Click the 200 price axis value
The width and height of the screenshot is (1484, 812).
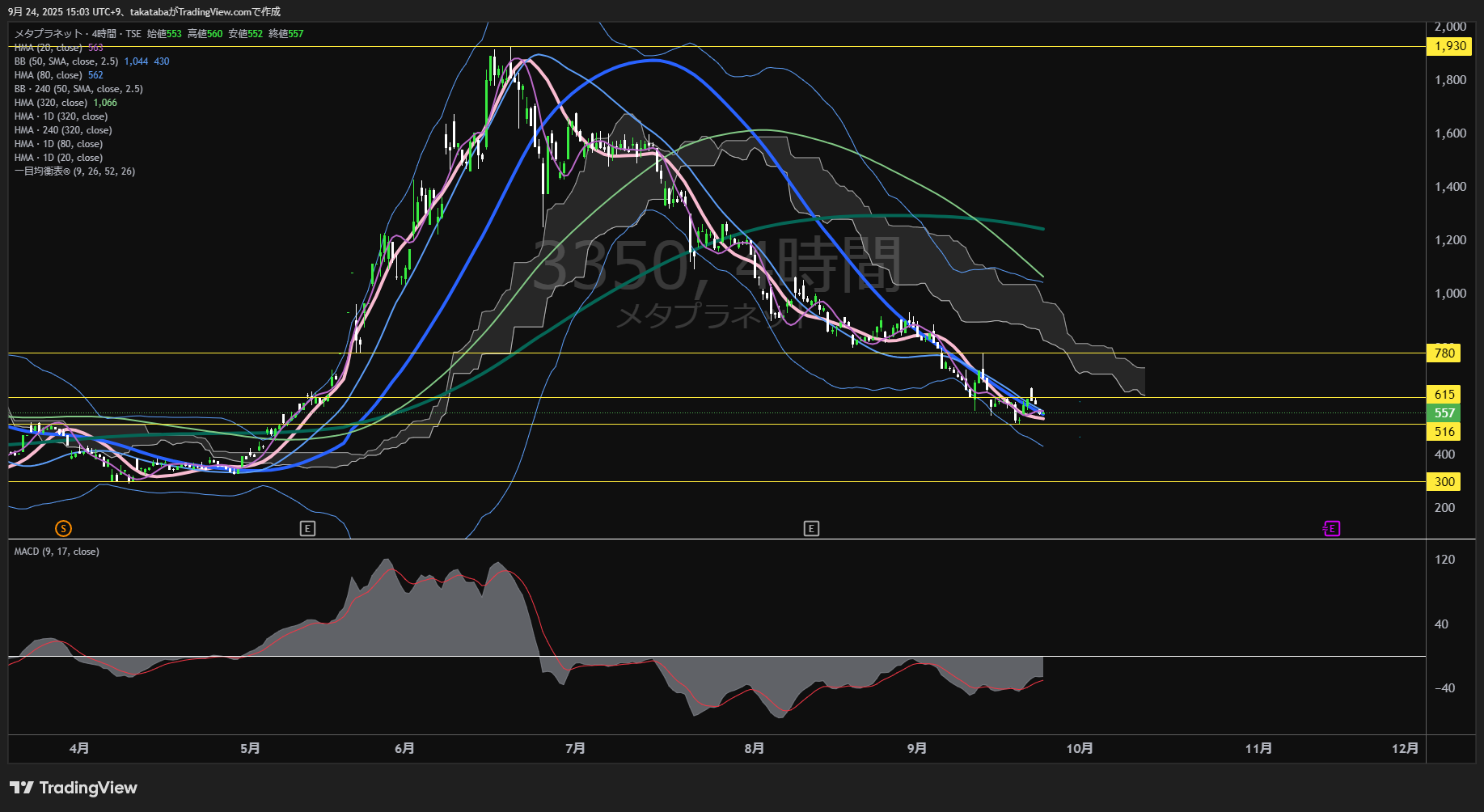point(1444,507)
